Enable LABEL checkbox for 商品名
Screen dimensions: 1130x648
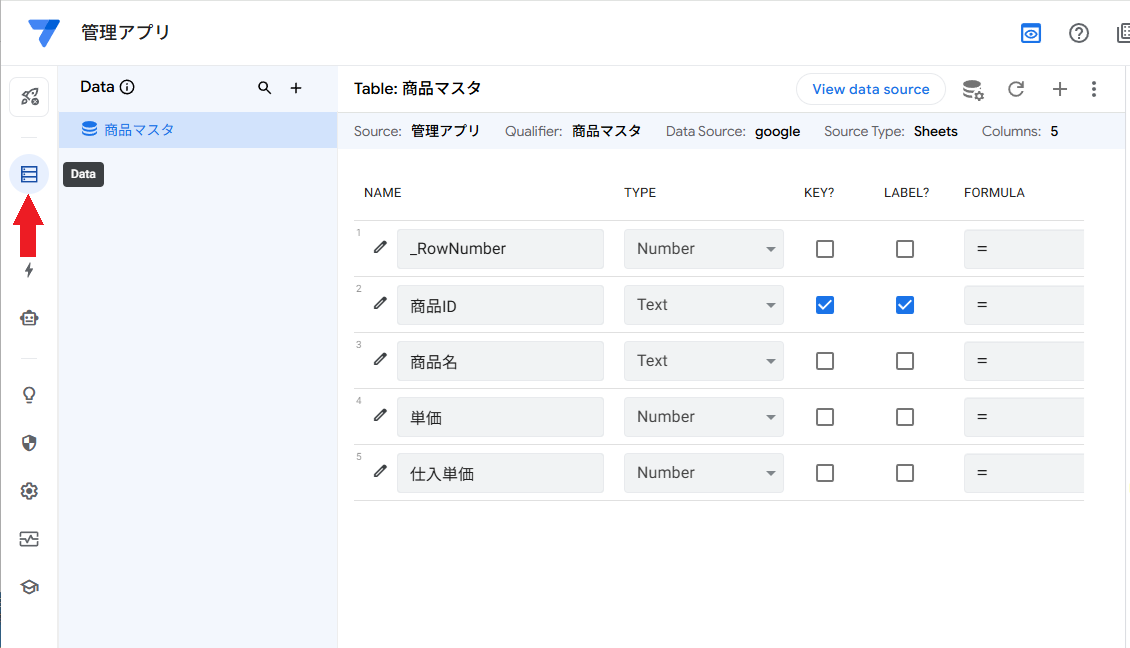(x=905, y=361)
